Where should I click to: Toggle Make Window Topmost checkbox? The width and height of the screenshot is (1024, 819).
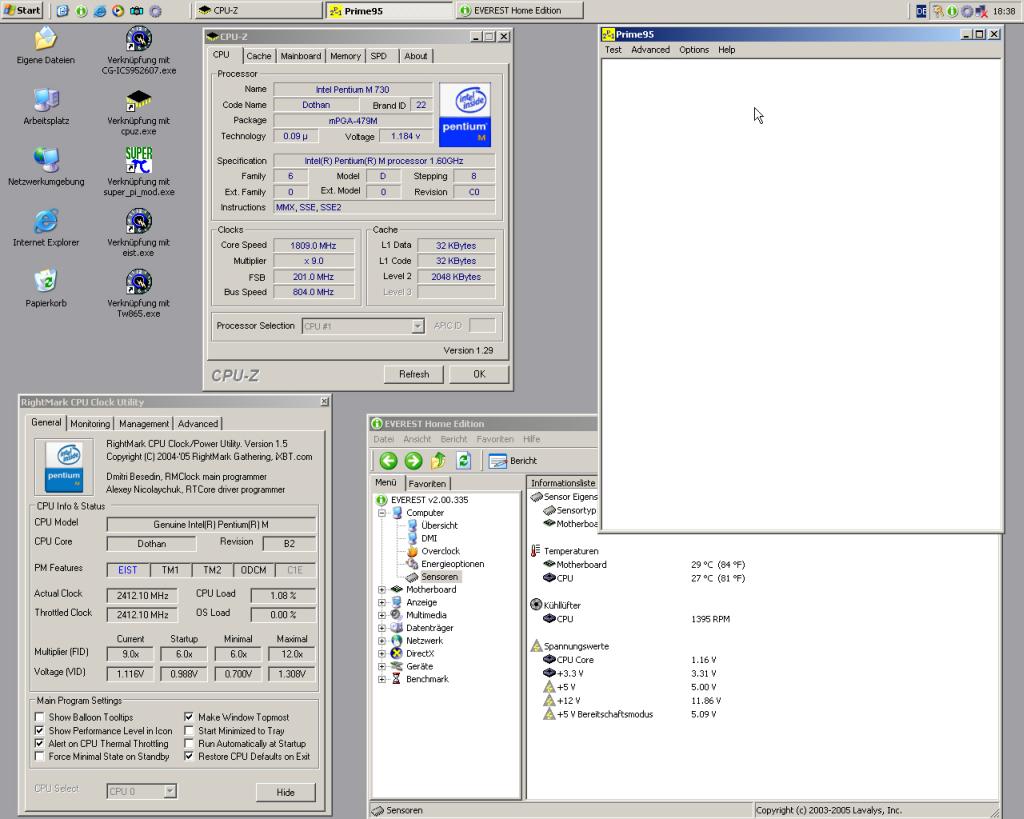[189, 717]
